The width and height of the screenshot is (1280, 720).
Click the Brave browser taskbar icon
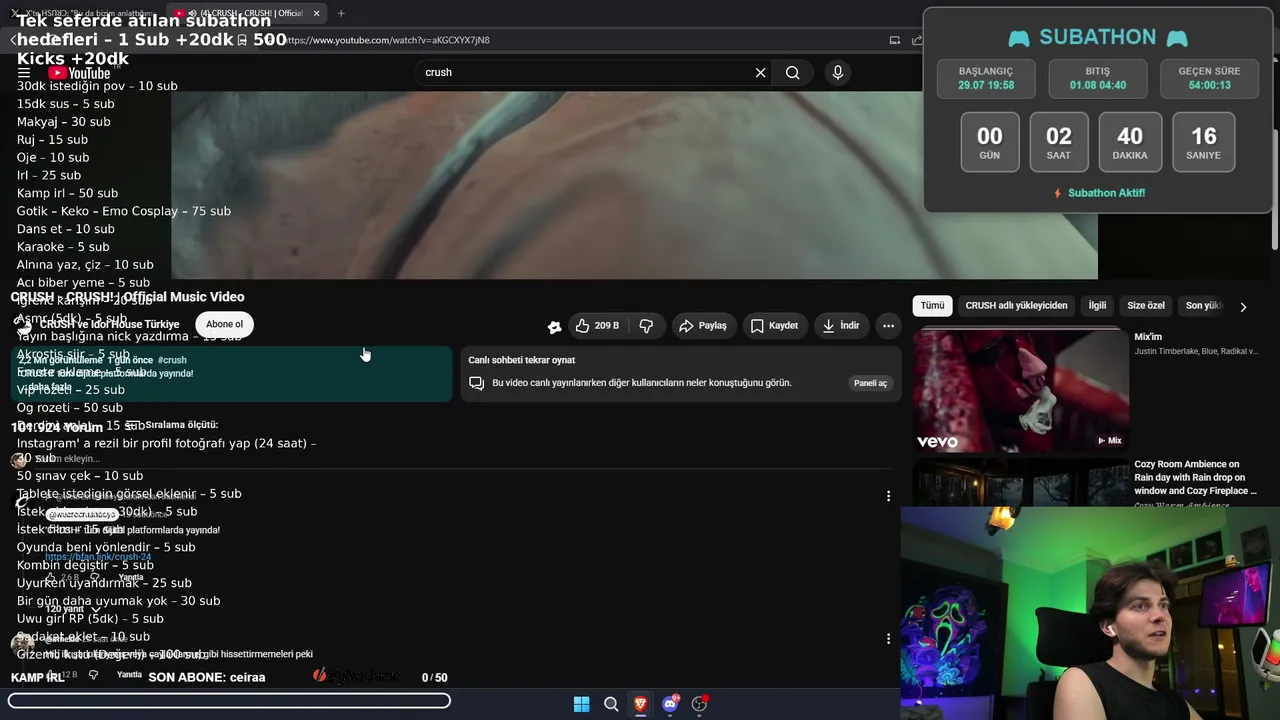(640, 704)
